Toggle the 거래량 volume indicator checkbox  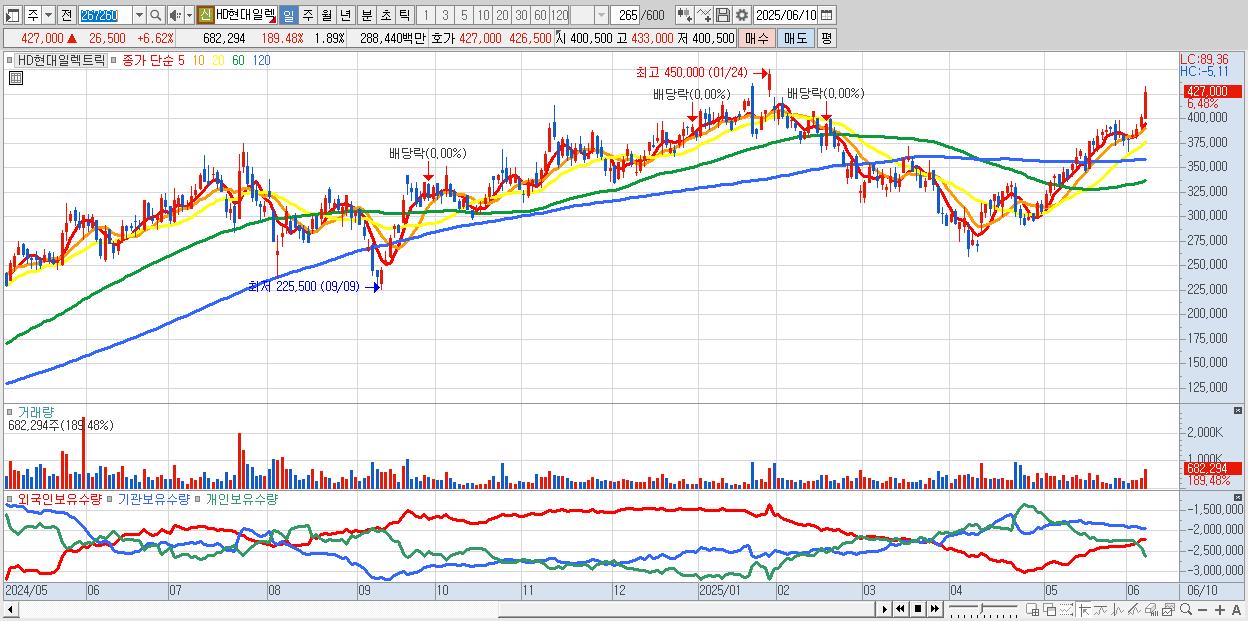[9, 411]
